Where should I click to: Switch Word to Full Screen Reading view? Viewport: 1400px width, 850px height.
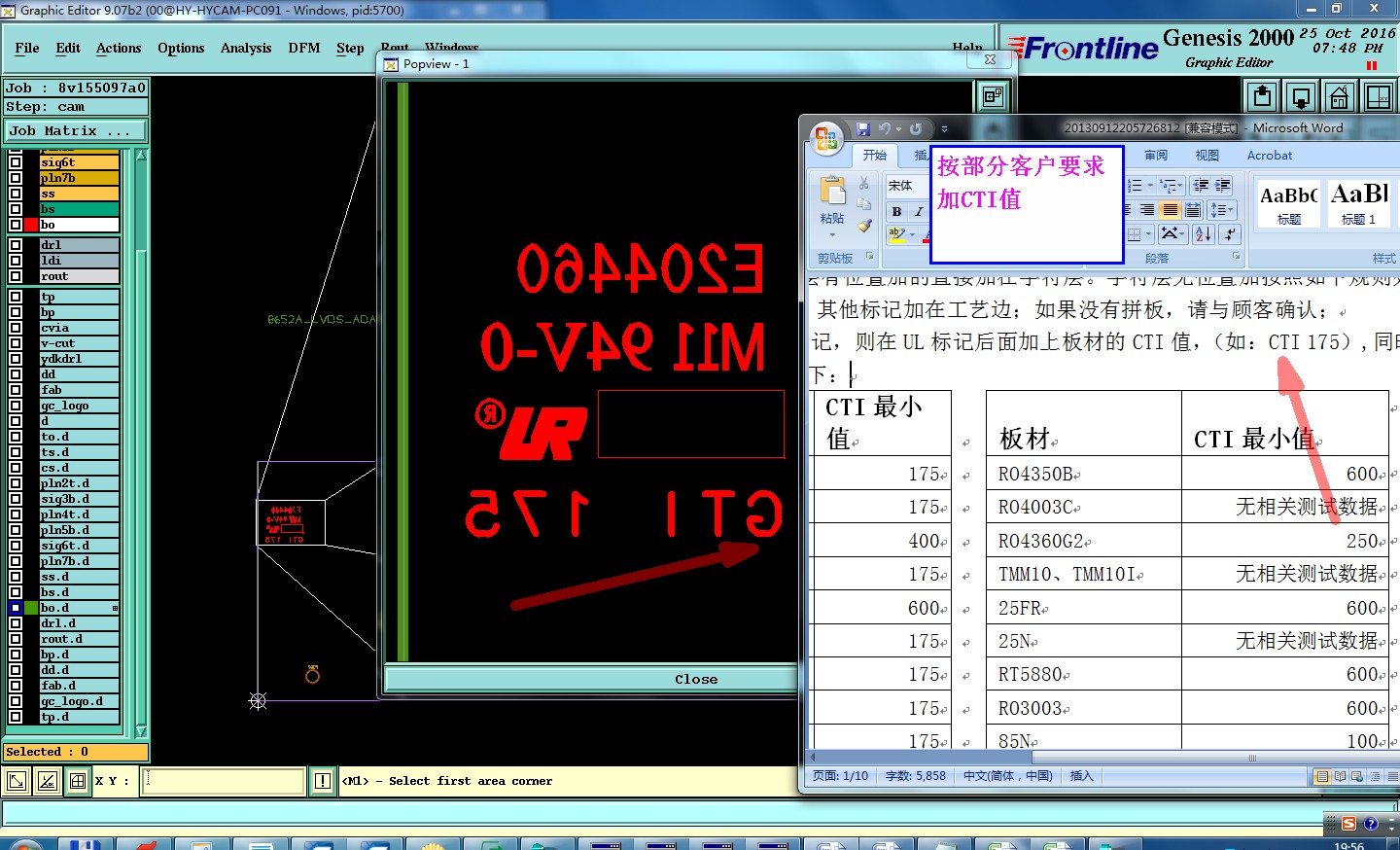(1340, 776)
